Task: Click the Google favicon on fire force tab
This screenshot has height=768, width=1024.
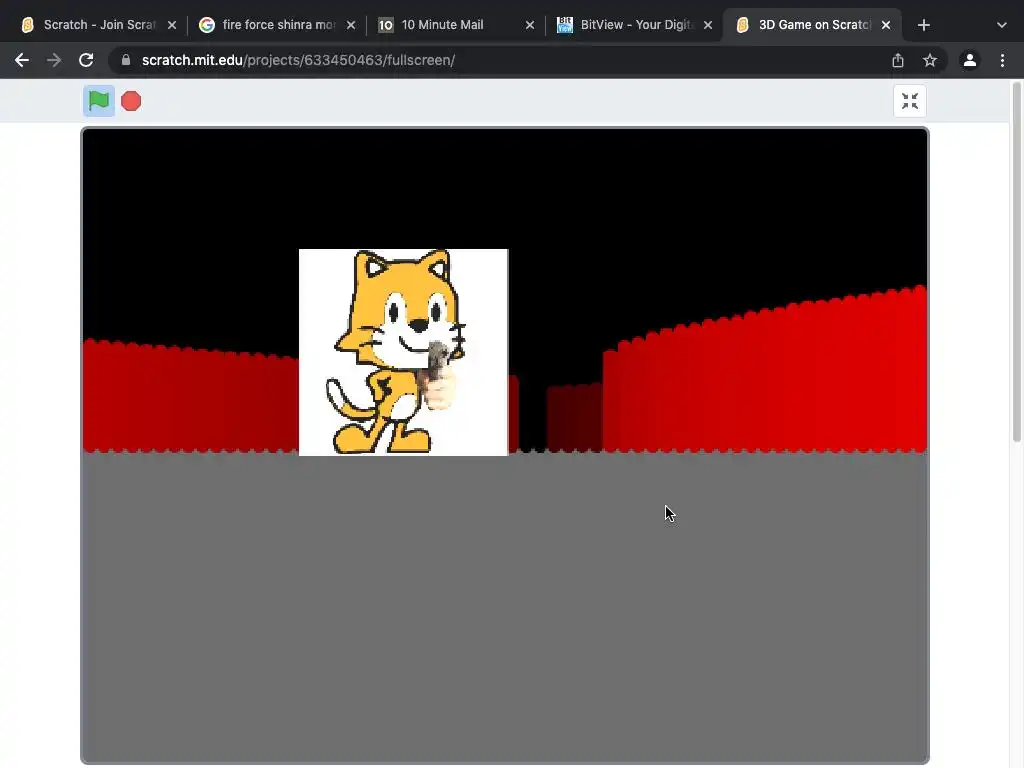Action: coord(207,25)
